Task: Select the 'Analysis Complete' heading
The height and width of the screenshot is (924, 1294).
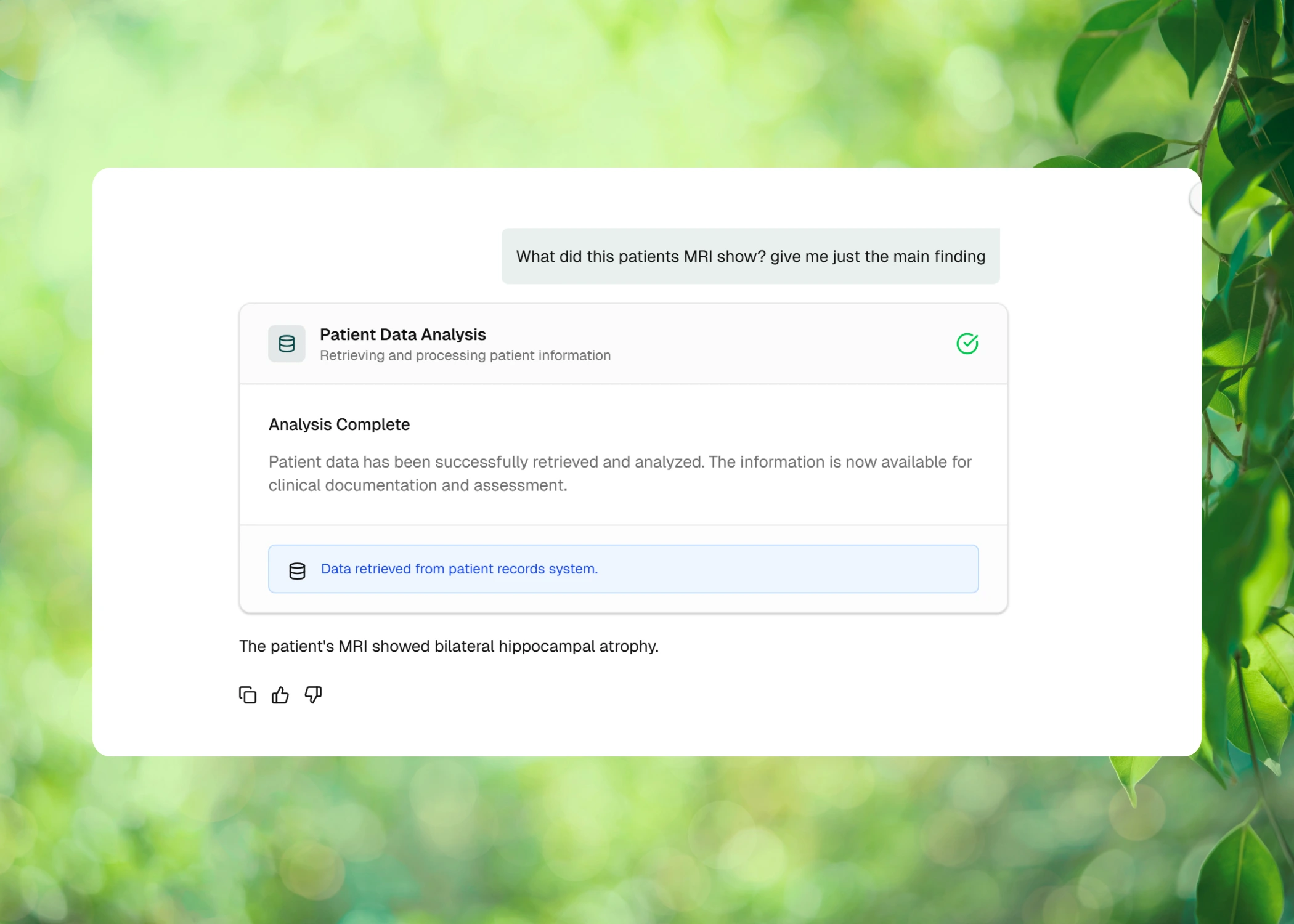Action: 339,424
